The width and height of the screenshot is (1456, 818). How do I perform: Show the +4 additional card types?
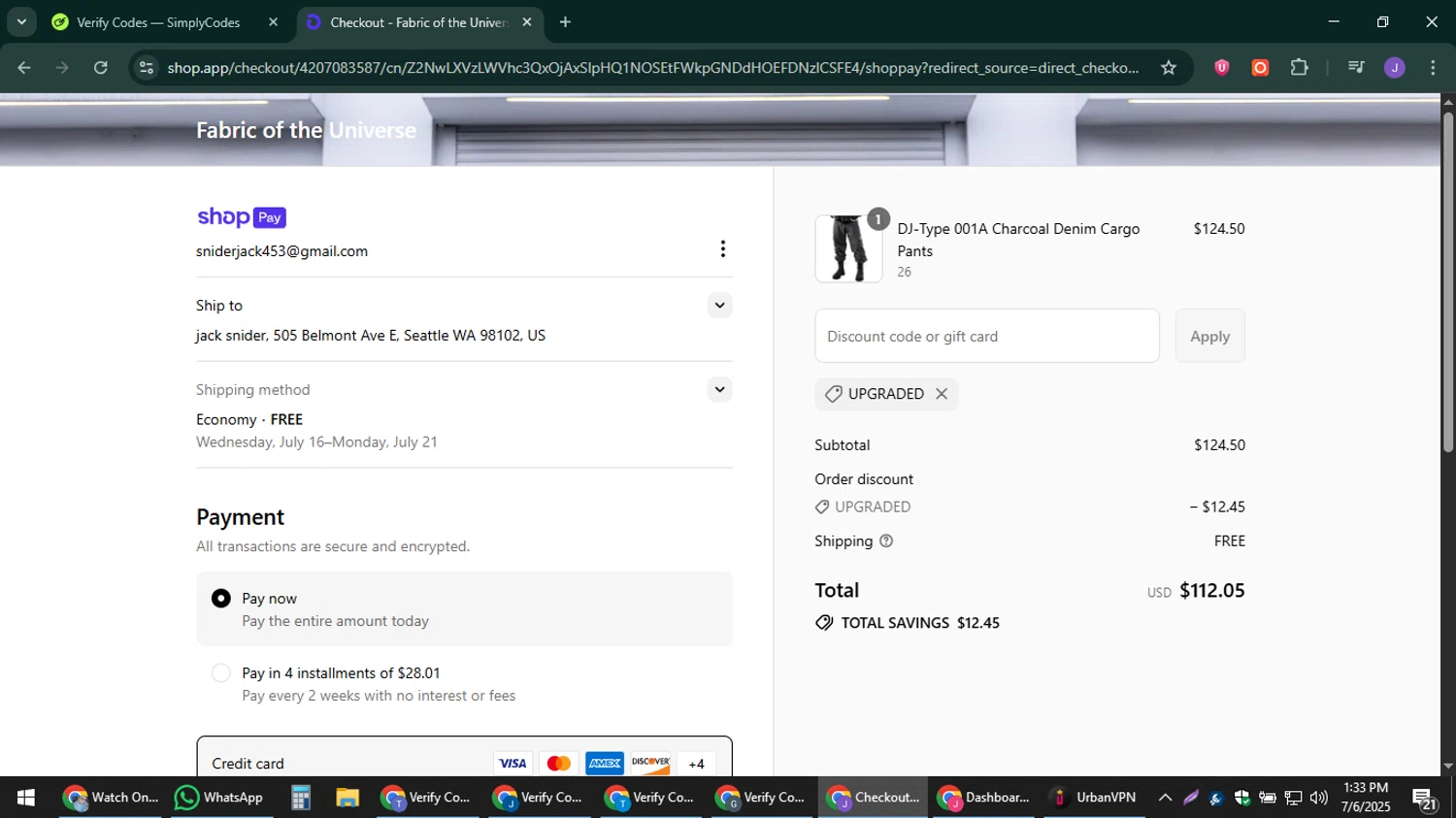[696, 764]
